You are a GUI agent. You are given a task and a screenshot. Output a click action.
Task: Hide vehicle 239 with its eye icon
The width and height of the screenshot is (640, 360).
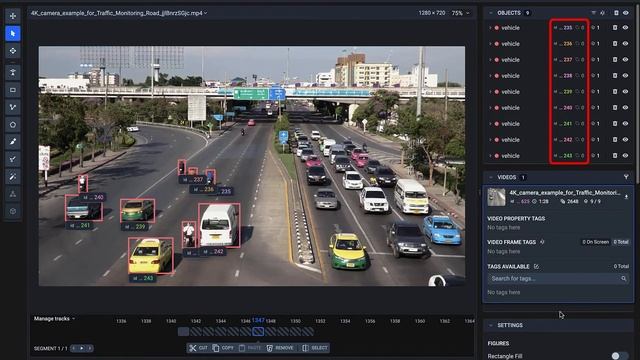click(625, 91)
